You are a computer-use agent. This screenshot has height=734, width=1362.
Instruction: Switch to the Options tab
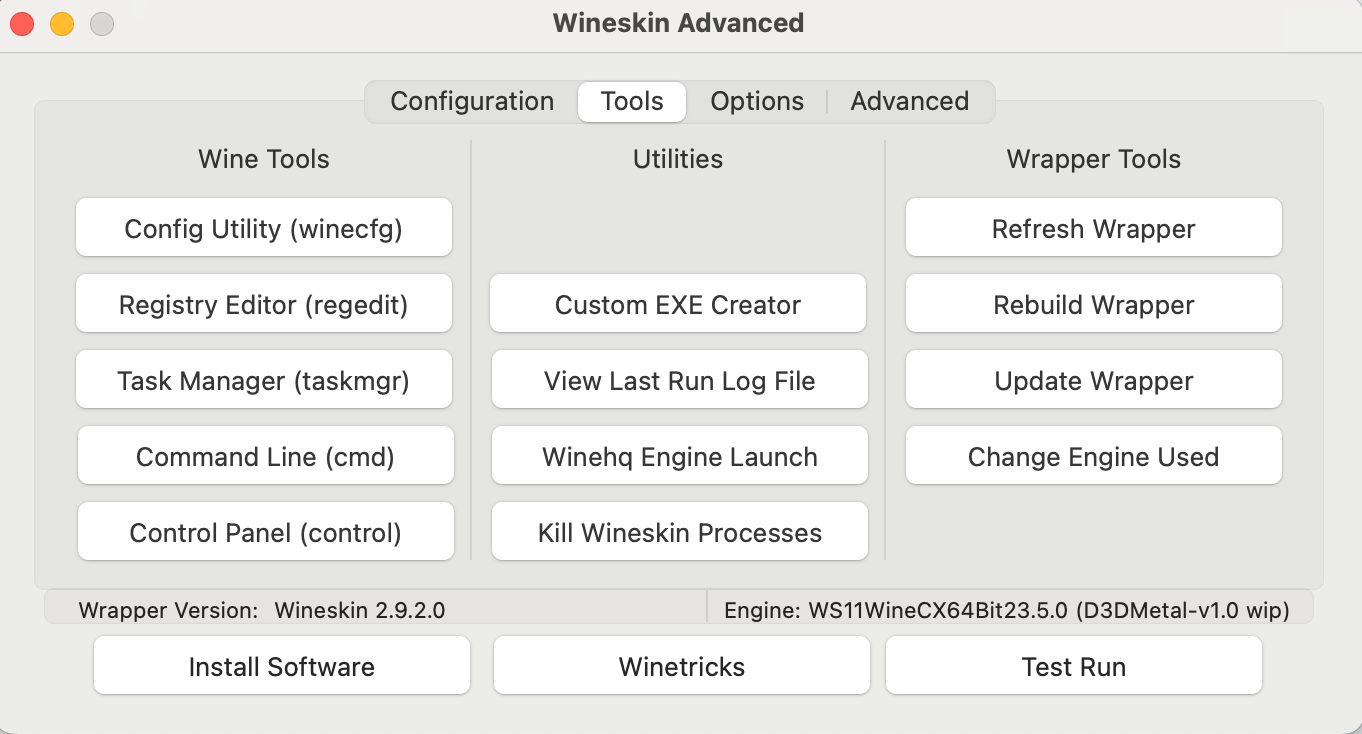(757, 102)
